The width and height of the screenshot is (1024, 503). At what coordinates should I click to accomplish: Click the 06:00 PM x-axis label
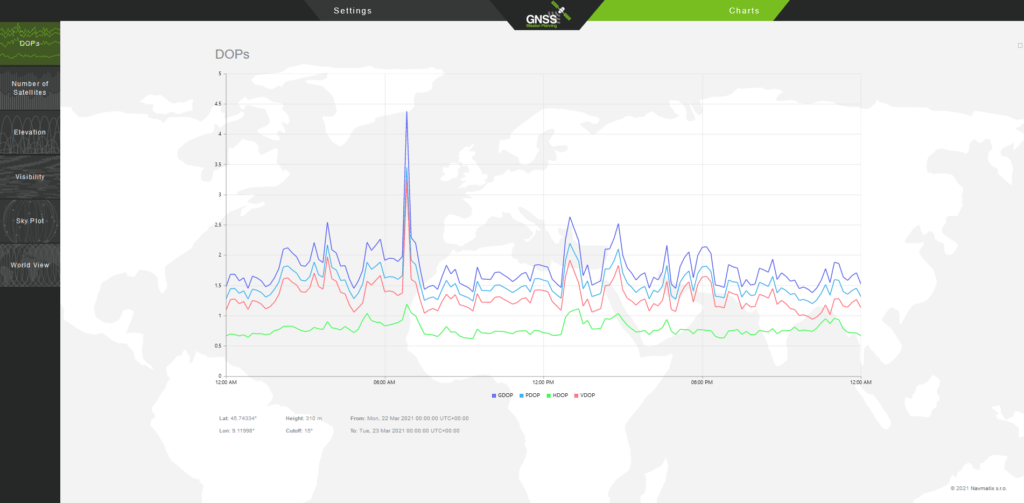(x=702, y=382)
